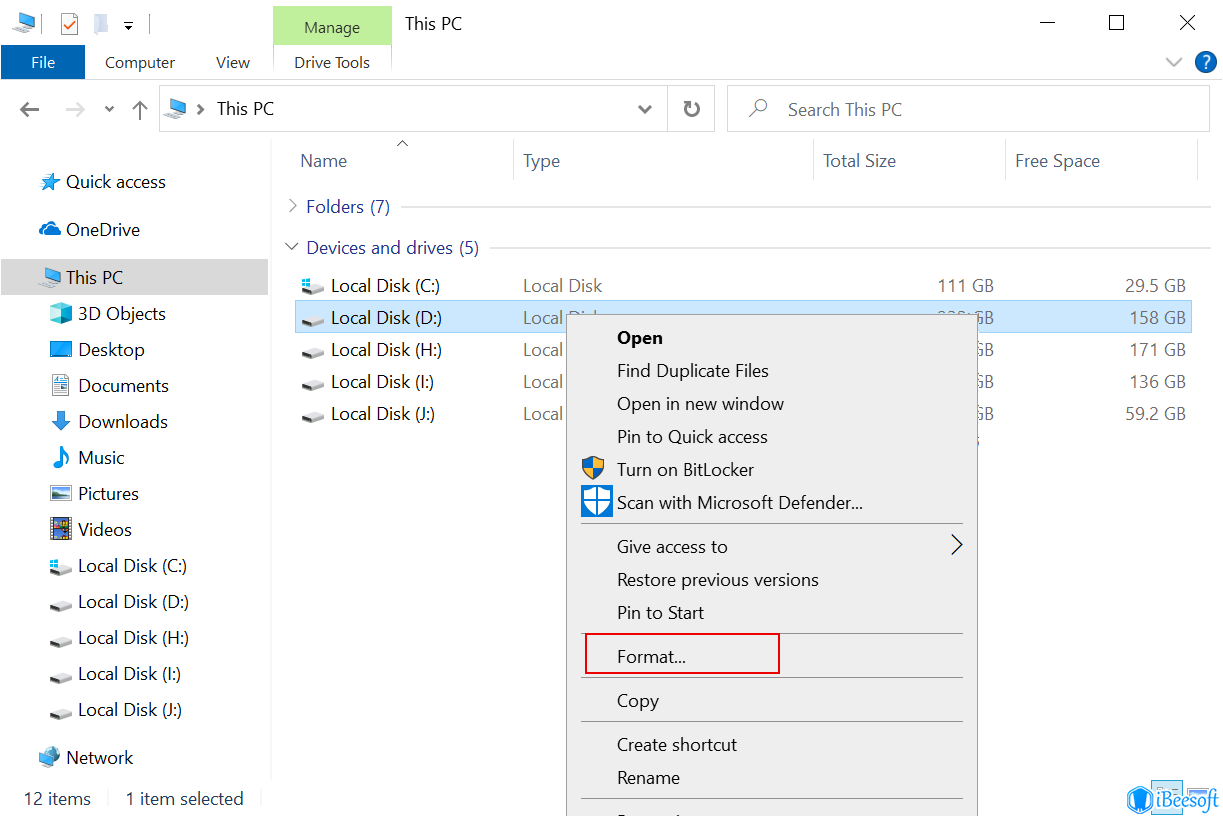1223x816 pixels.
Task: Click the Manage contextual tab
Action: pos(332,27)
